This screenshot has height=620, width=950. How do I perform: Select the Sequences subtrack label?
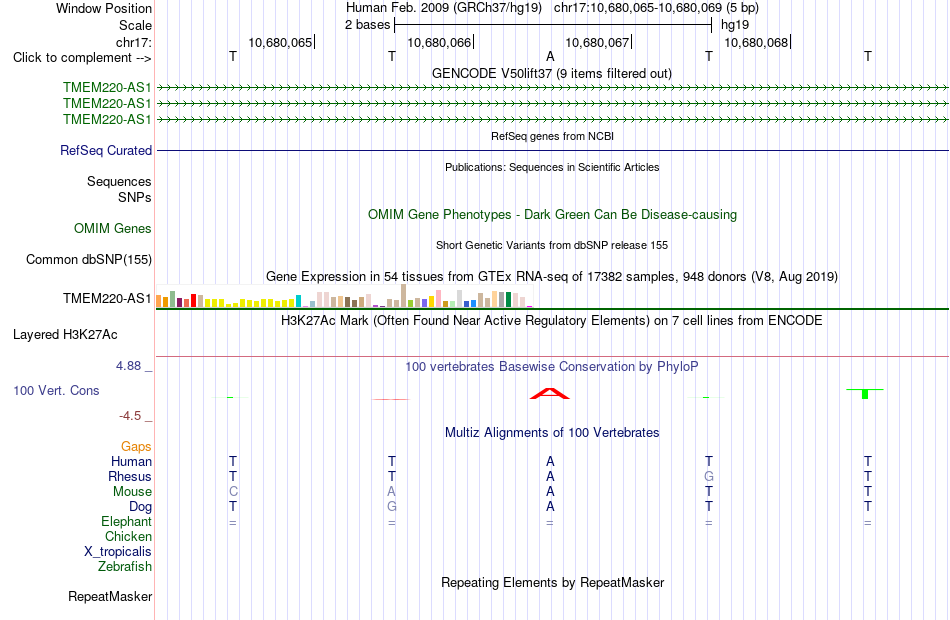[119, 181]
